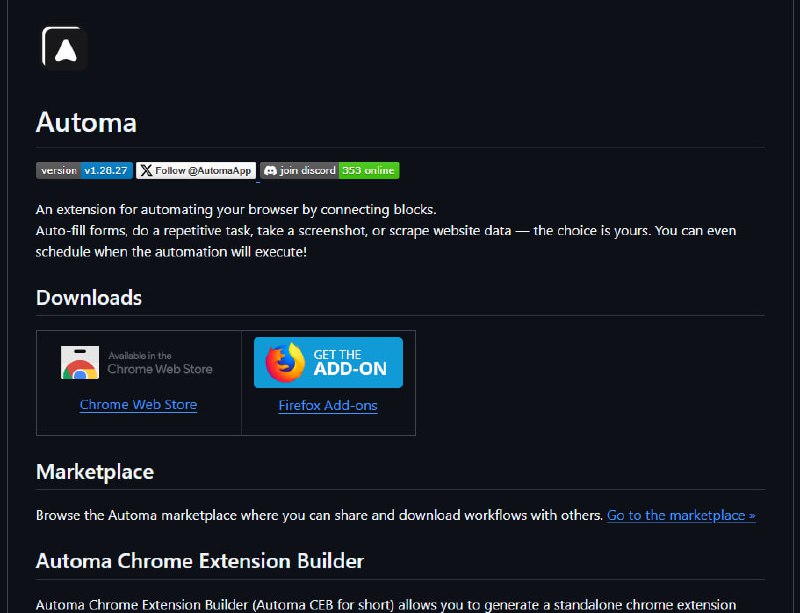Click the text 'Browse the Automa marketplace'
This screenshot has height=613, width=800.
pyautogui.click(x=136, y=516)
